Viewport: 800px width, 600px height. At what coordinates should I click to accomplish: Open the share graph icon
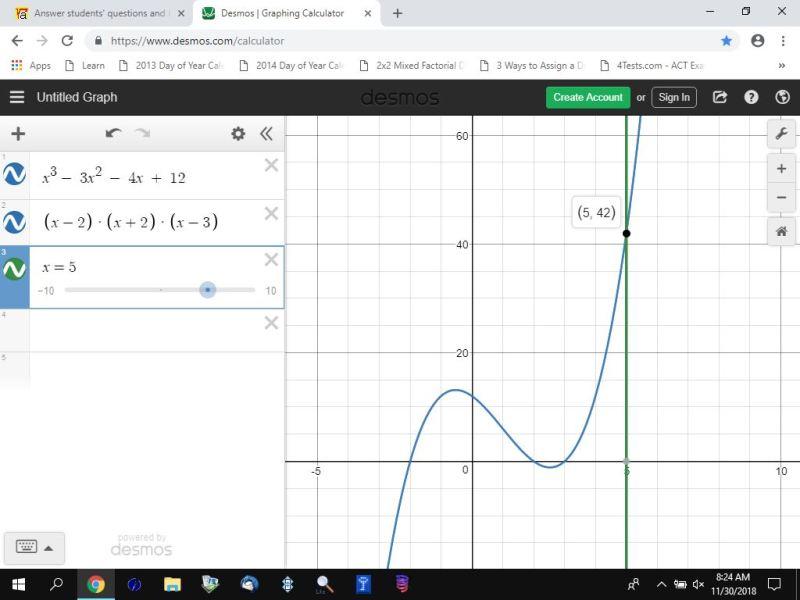(719, 97)
